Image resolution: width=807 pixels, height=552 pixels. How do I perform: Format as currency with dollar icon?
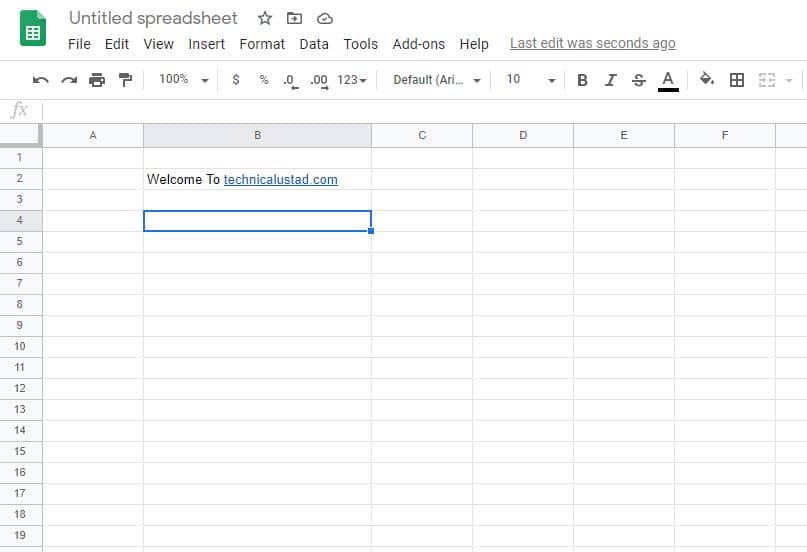click(236, 79)
